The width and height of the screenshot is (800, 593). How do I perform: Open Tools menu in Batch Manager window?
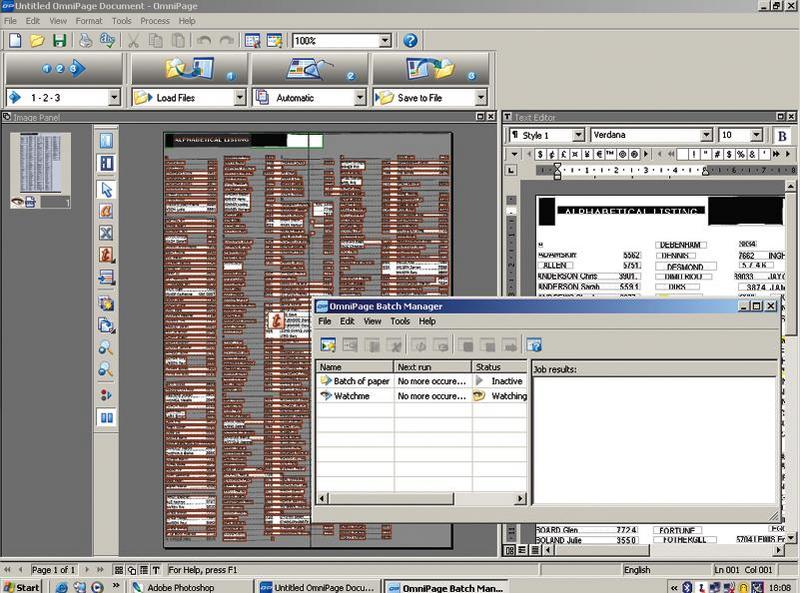pos(400,321)
